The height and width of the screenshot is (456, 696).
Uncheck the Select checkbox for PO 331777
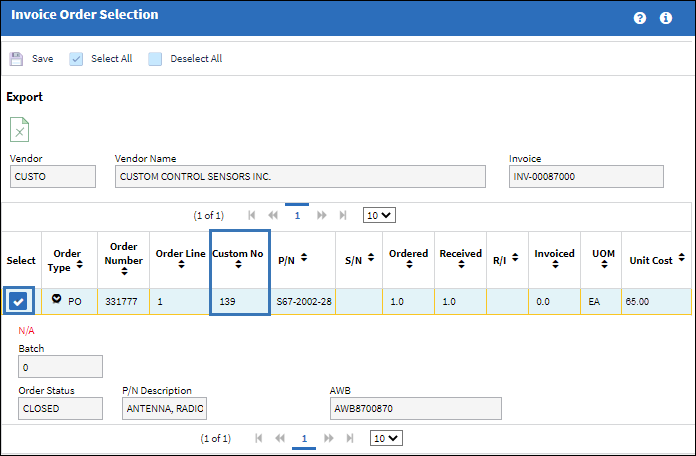coord(18,301)
